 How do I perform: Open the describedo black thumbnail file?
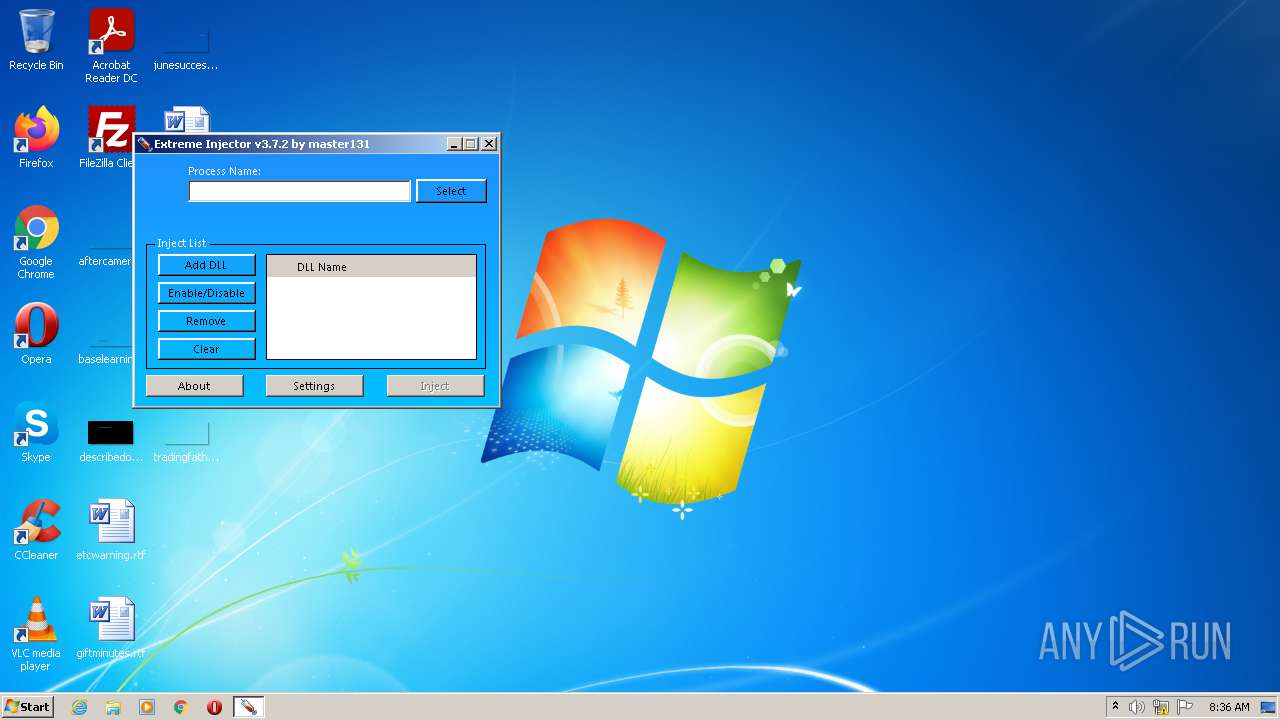110,440
